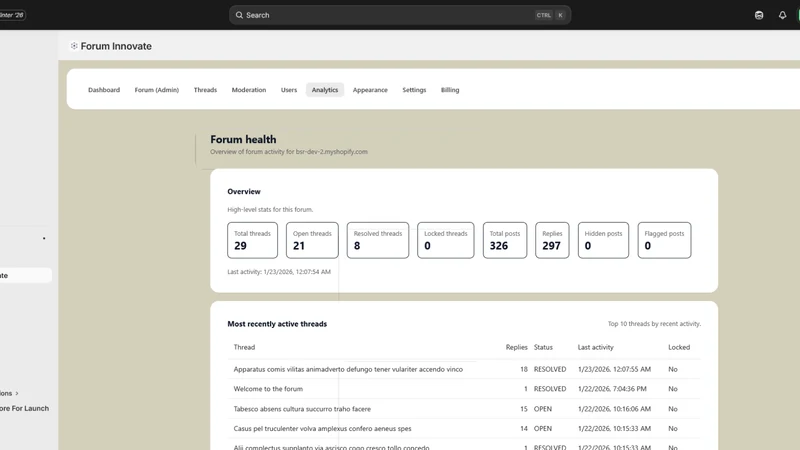Open thread 'Apparatus comis vilitas animadverto'
This screenshot has width=800, height=450.
348,369
